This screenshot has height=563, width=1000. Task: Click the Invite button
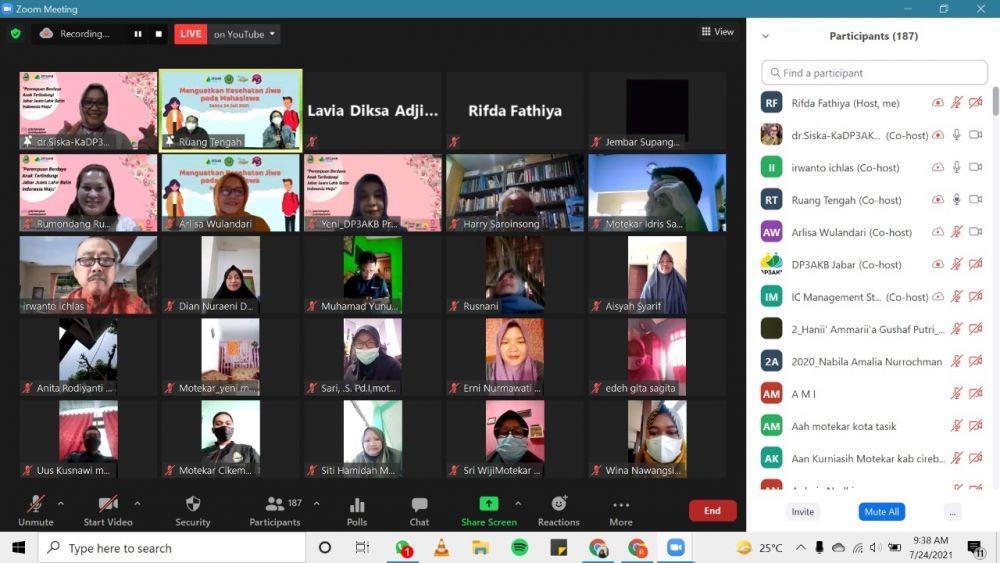coord(802,512)
